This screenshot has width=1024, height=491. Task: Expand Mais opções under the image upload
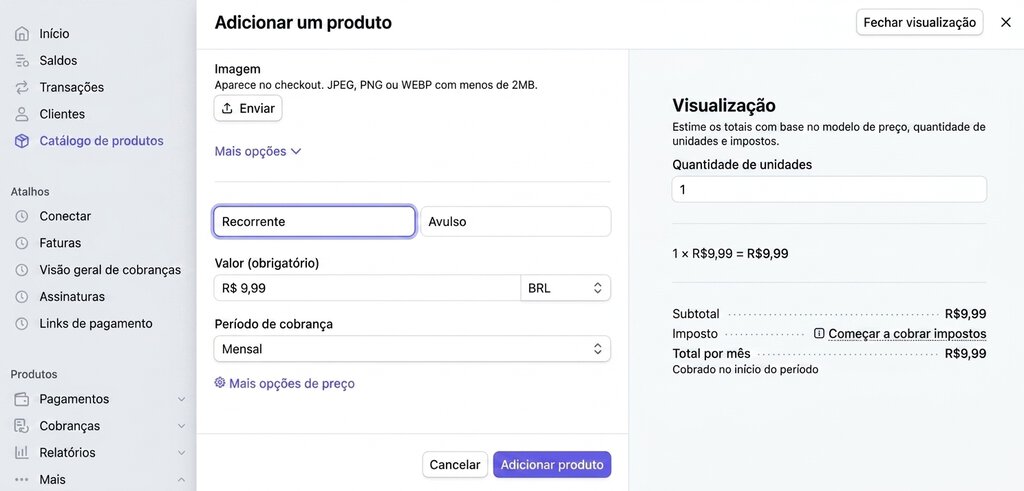(x=258, y=151)
